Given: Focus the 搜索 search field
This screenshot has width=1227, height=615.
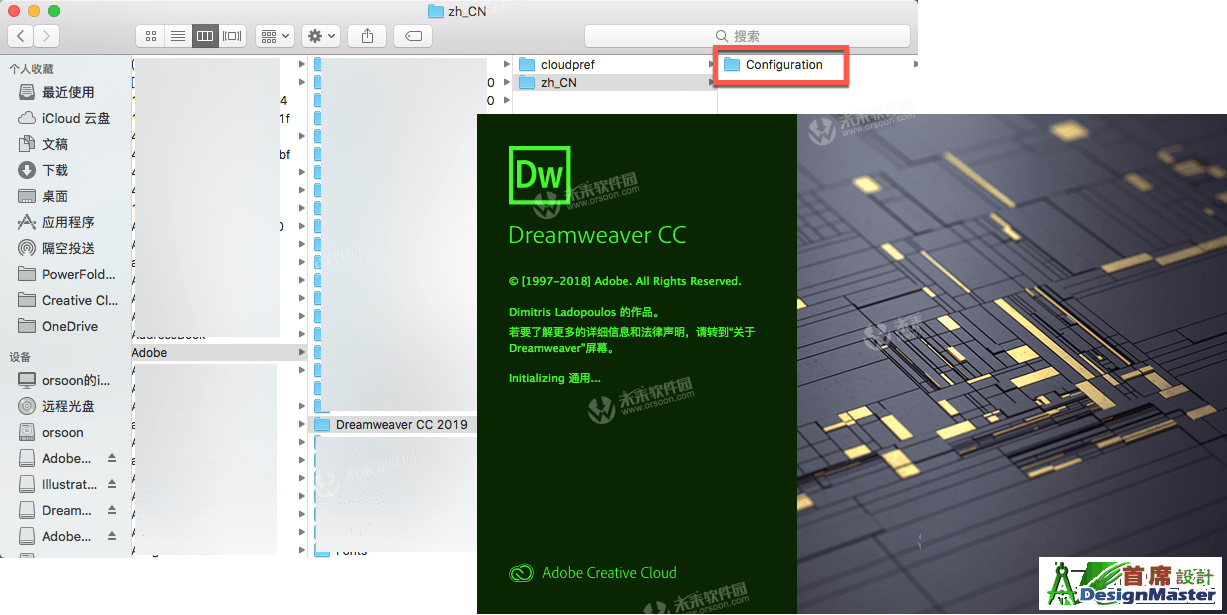Looking at the screenshot, I should coord(747,36).
